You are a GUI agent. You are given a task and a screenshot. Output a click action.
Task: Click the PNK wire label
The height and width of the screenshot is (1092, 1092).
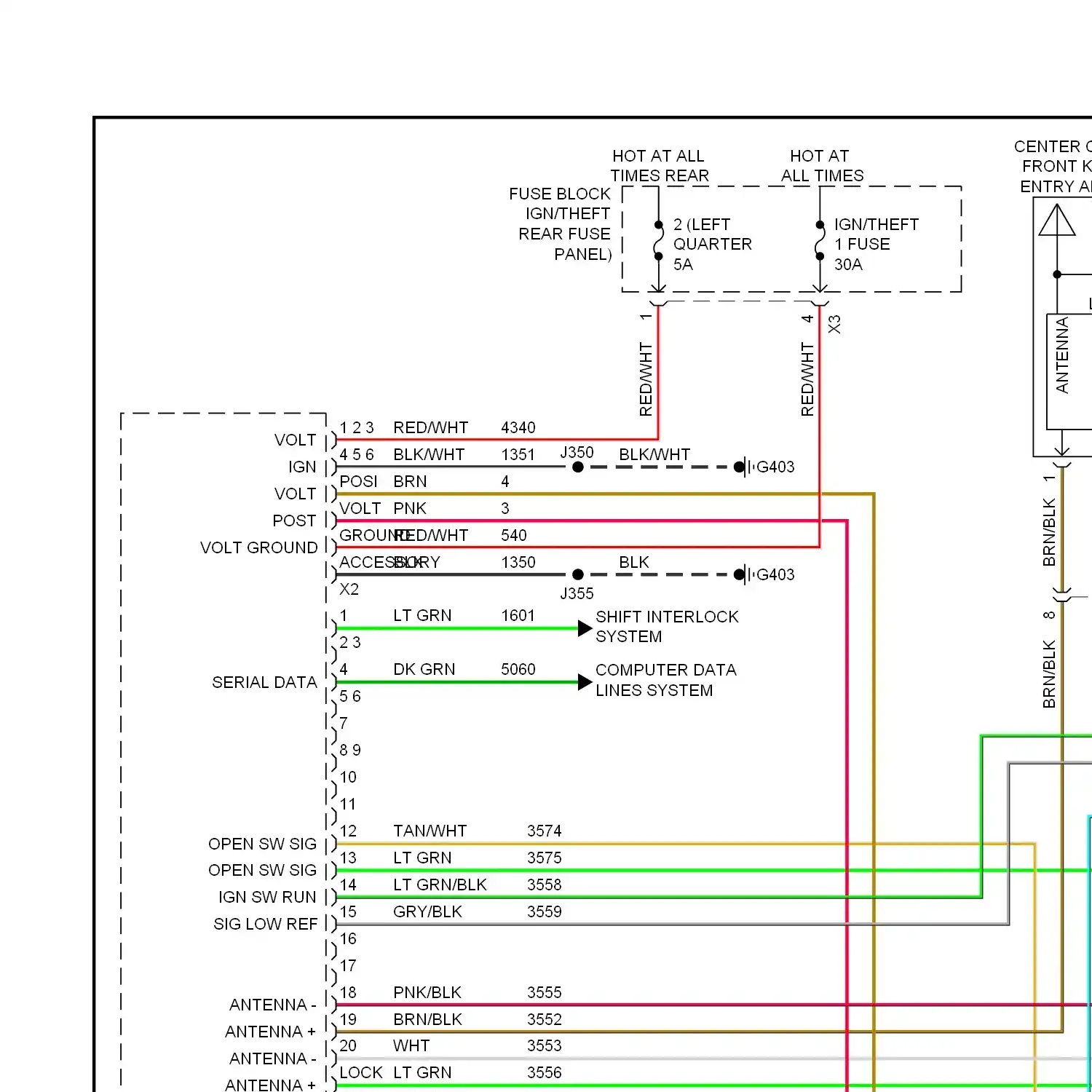click(410, 508)
